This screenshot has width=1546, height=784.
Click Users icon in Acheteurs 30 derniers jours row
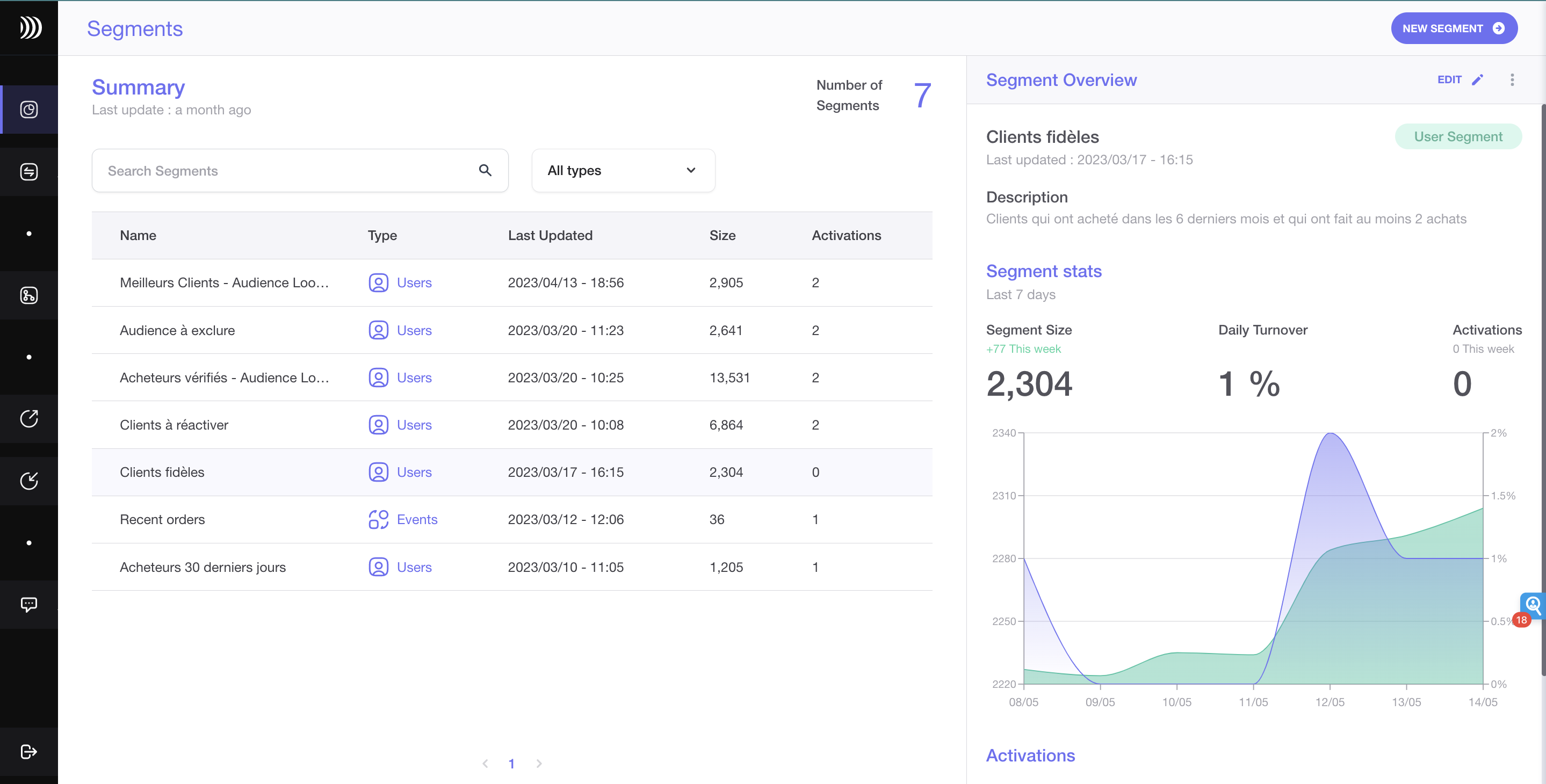click(x=378, y=567)
